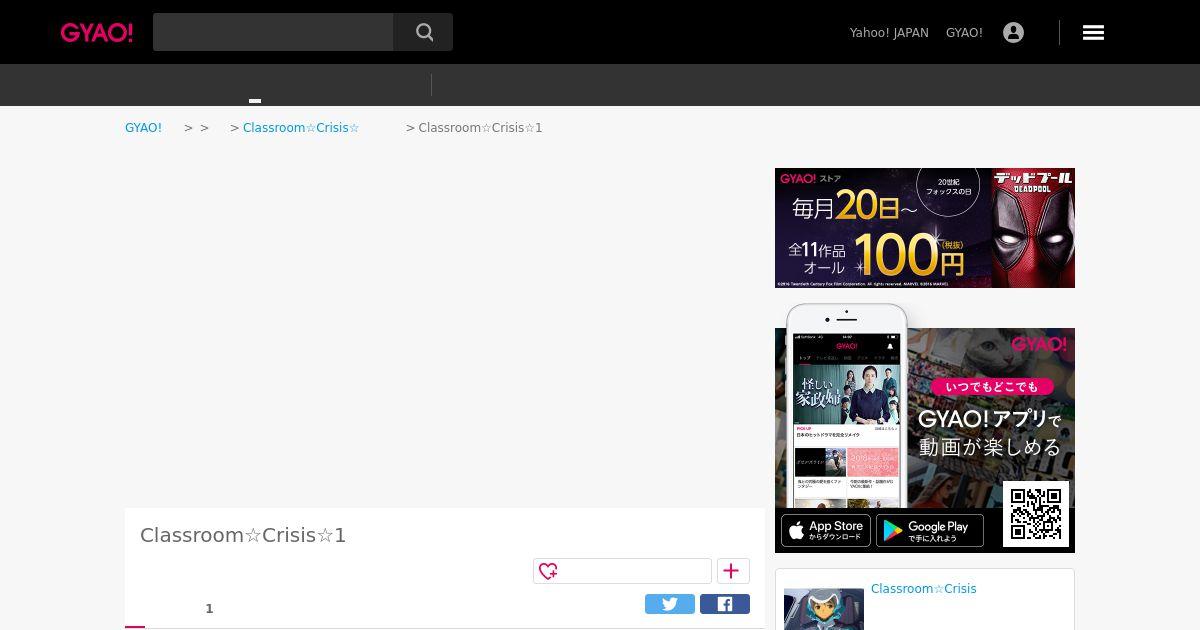1200x630 pixels.
Task: Open the GYAO! link in header
Action: tap(964, 33)
